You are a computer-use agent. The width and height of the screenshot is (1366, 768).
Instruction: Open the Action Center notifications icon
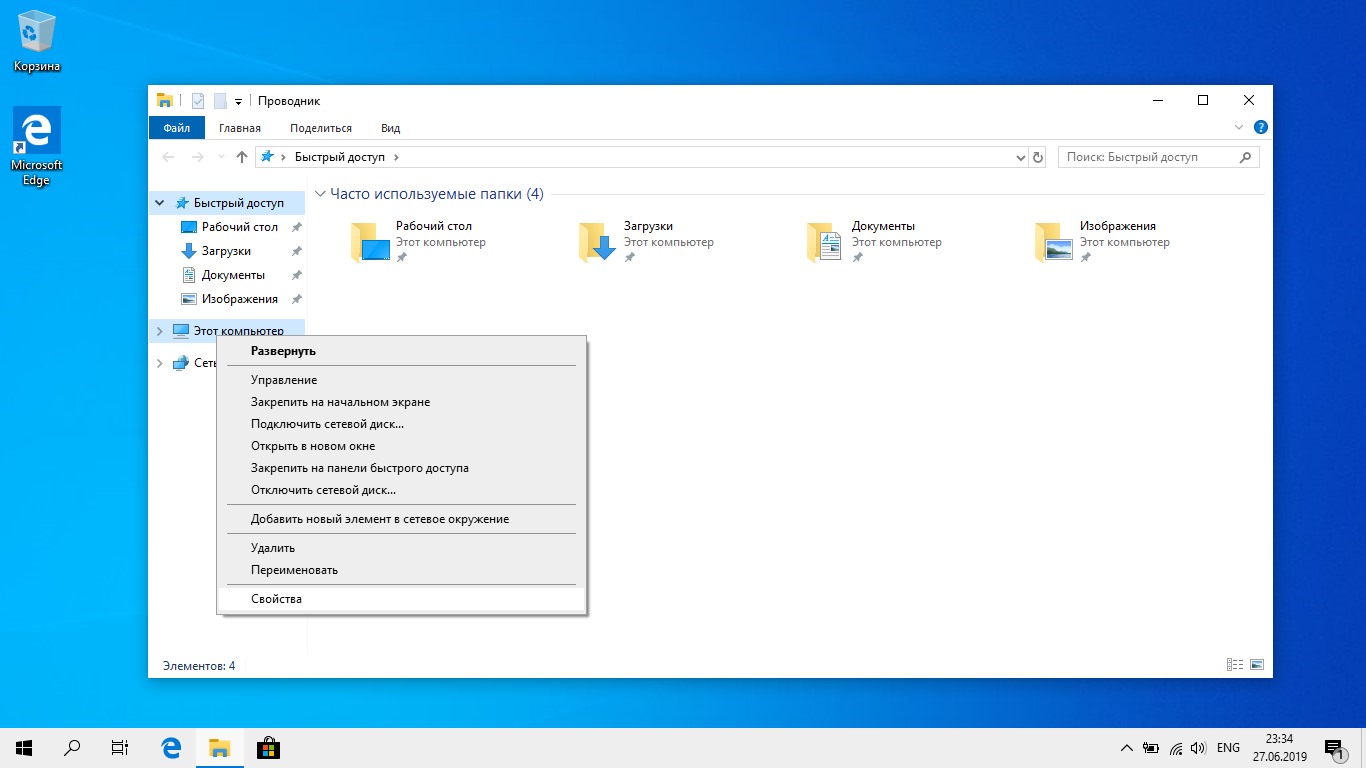(x=1334, y=748)
